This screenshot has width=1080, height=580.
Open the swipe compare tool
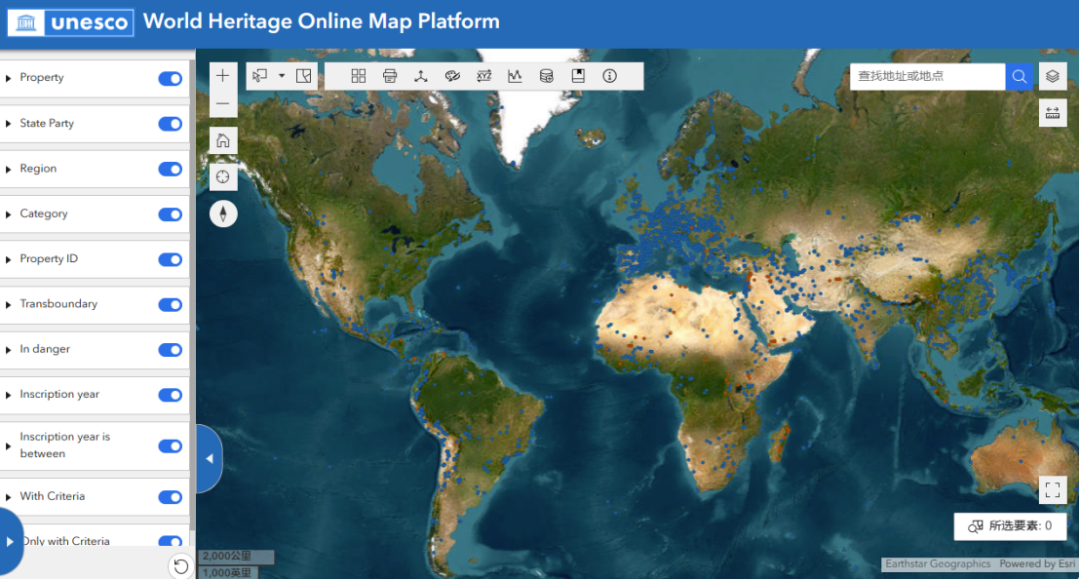pos(1052,113)
